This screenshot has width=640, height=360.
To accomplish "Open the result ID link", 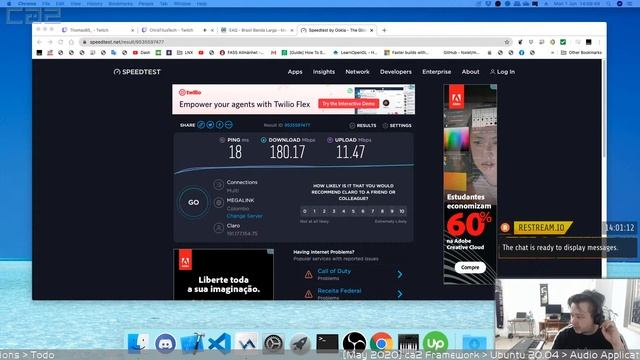I will 297,125.
